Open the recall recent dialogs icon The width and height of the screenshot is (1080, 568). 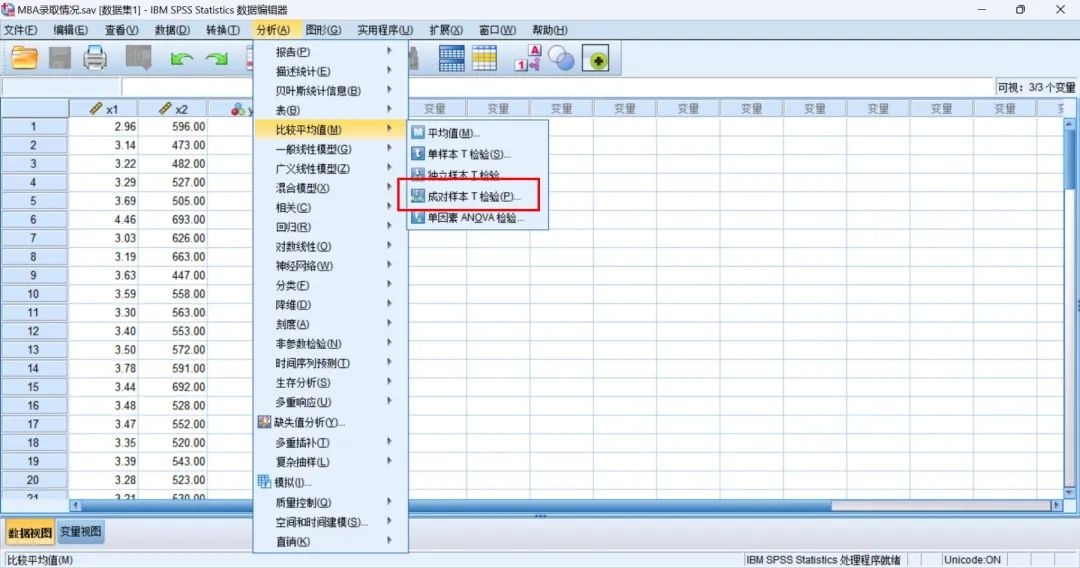coord(138,58)
